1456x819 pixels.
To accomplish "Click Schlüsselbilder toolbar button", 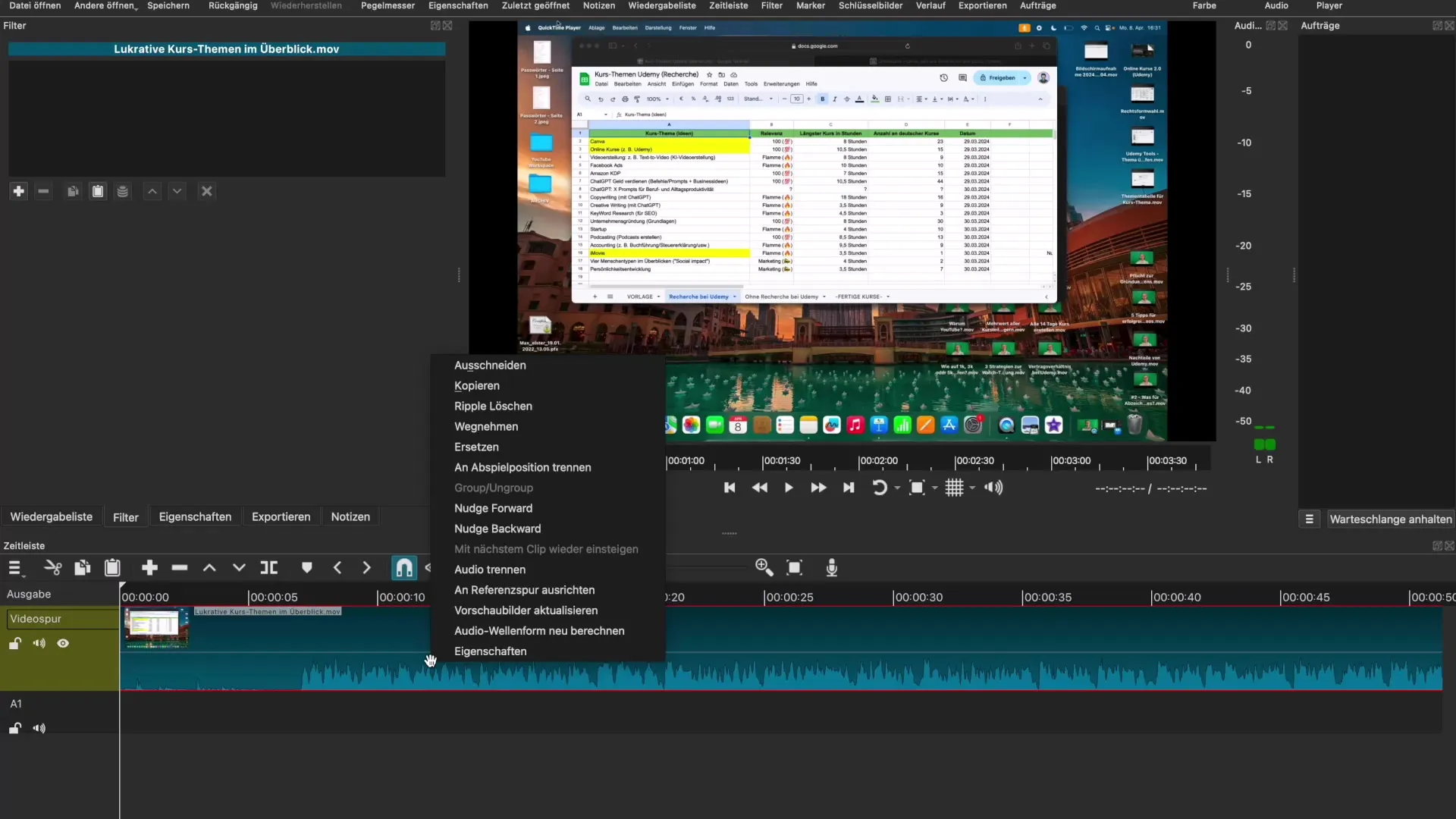I will [871, 6].
